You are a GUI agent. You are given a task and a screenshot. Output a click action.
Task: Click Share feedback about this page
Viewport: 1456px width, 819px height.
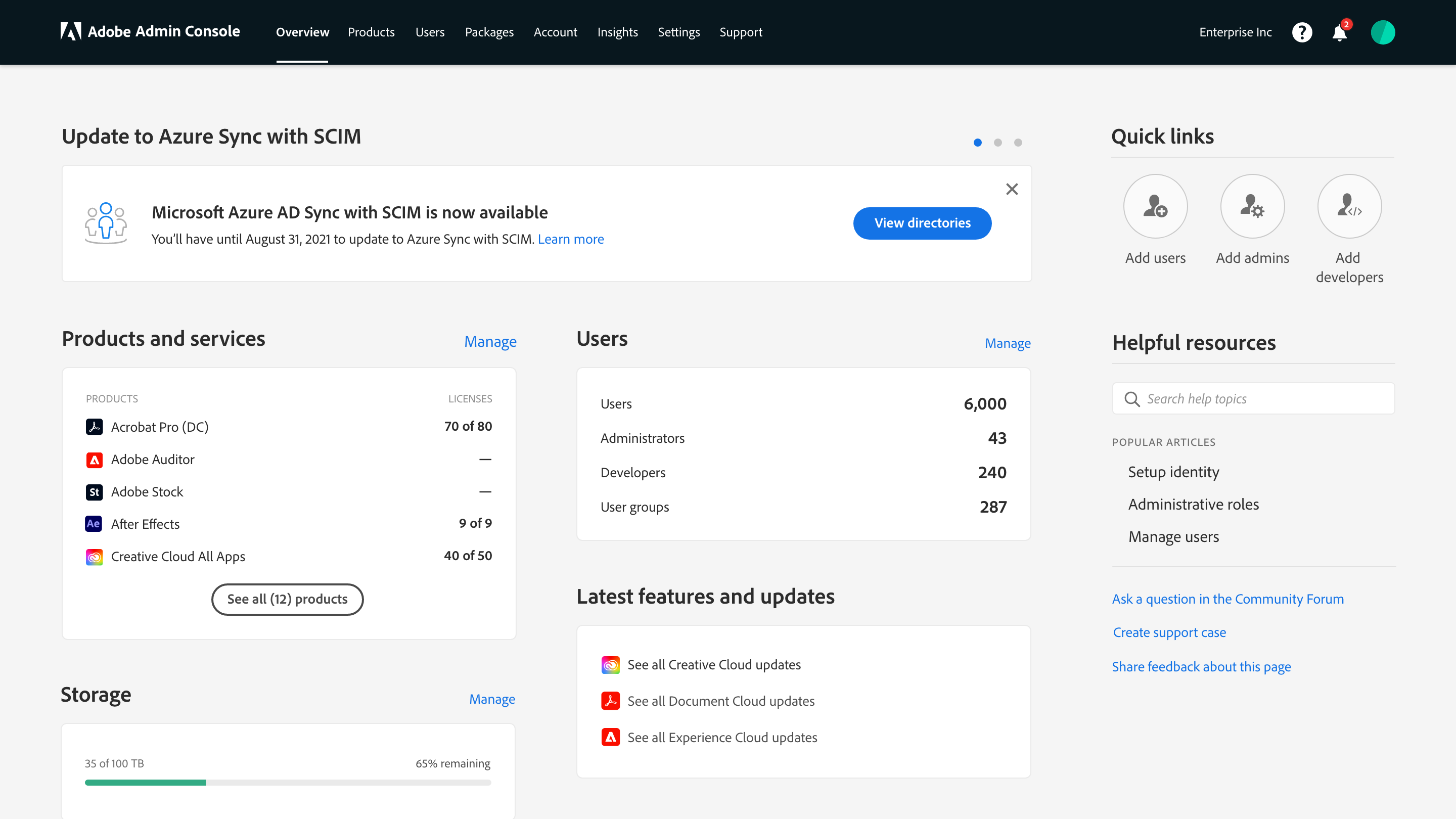point(1201,667)
